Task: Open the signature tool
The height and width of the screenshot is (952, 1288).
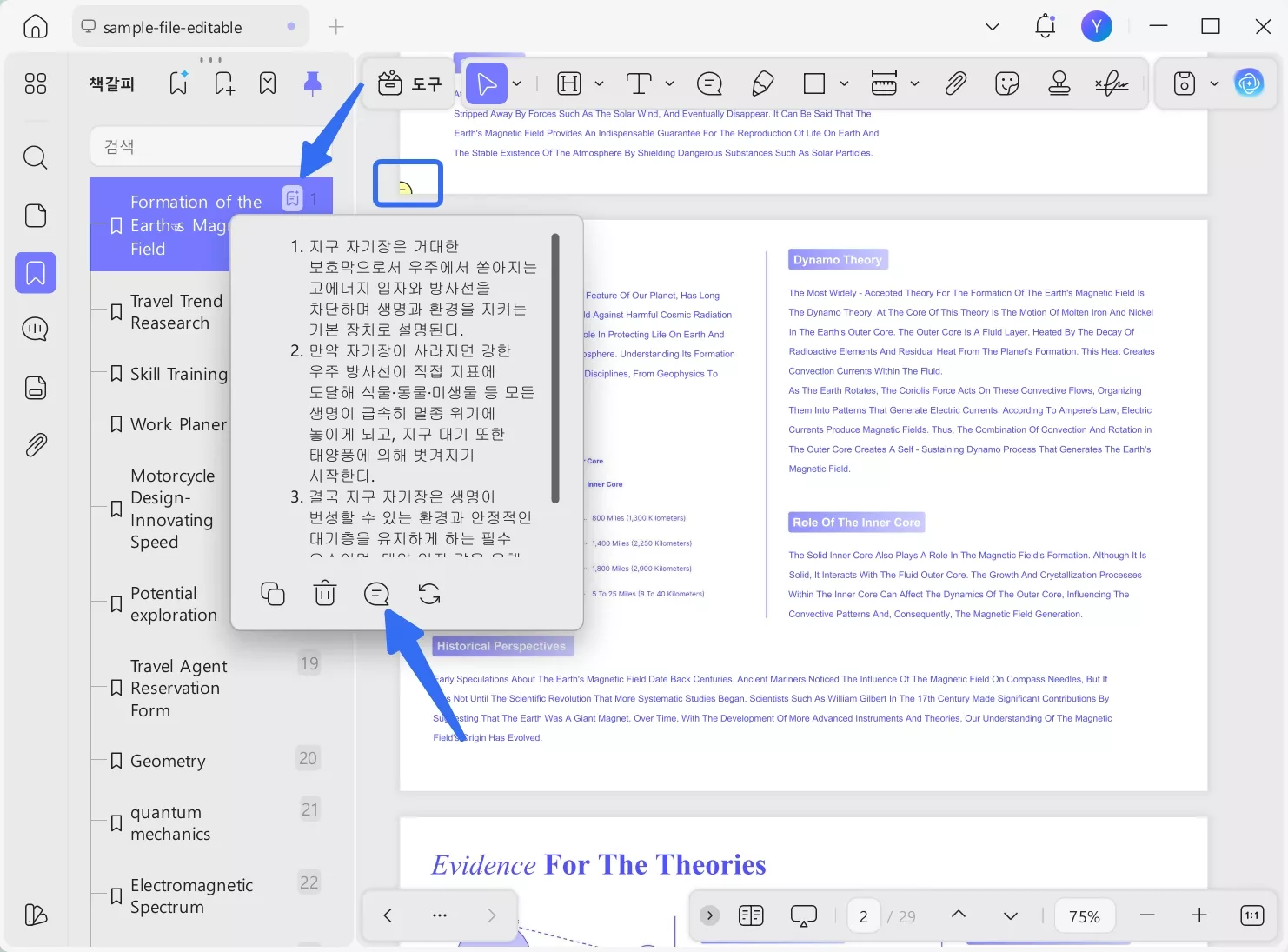Action: [1112, 83]
